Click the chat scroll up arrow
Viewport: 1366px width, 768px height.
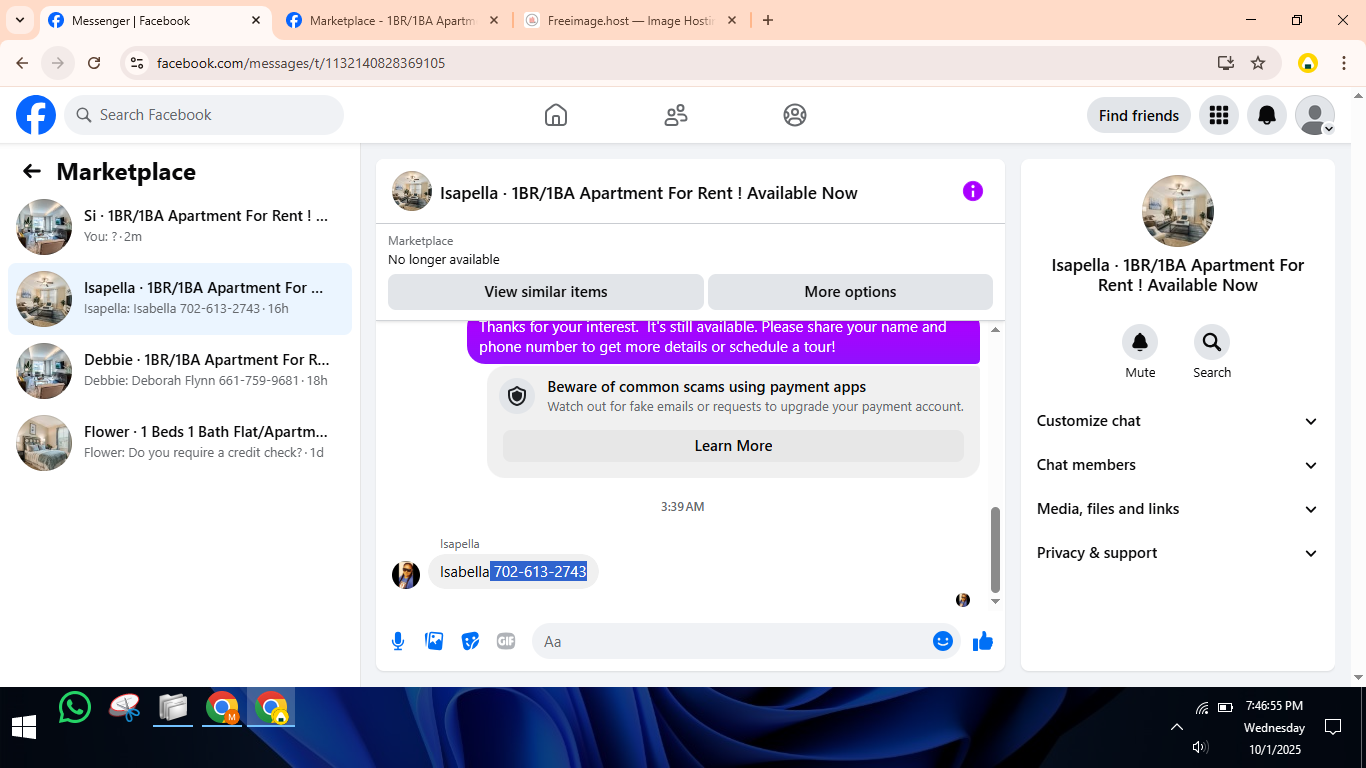click(x=994, y=329)
